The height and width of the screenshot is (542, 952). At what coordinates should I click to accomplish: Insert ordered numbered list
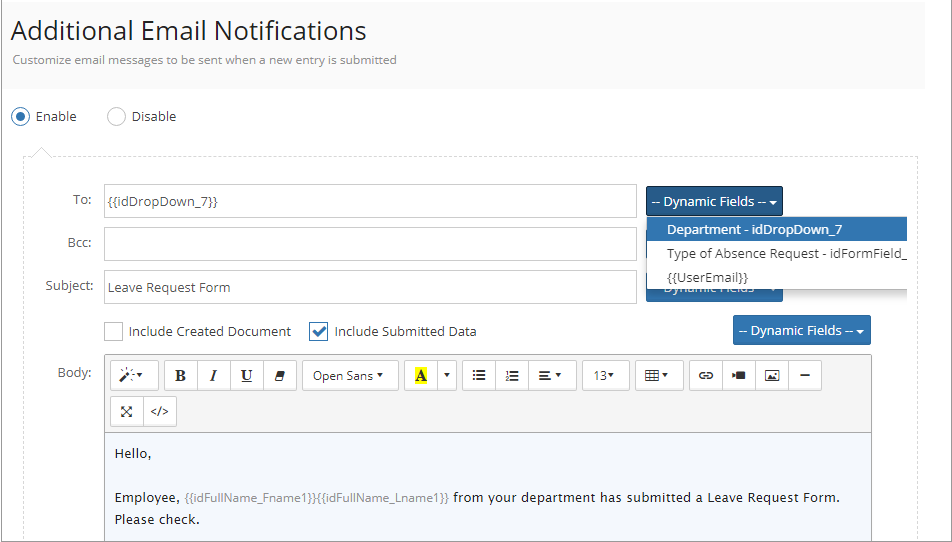[x=512, y=375]
